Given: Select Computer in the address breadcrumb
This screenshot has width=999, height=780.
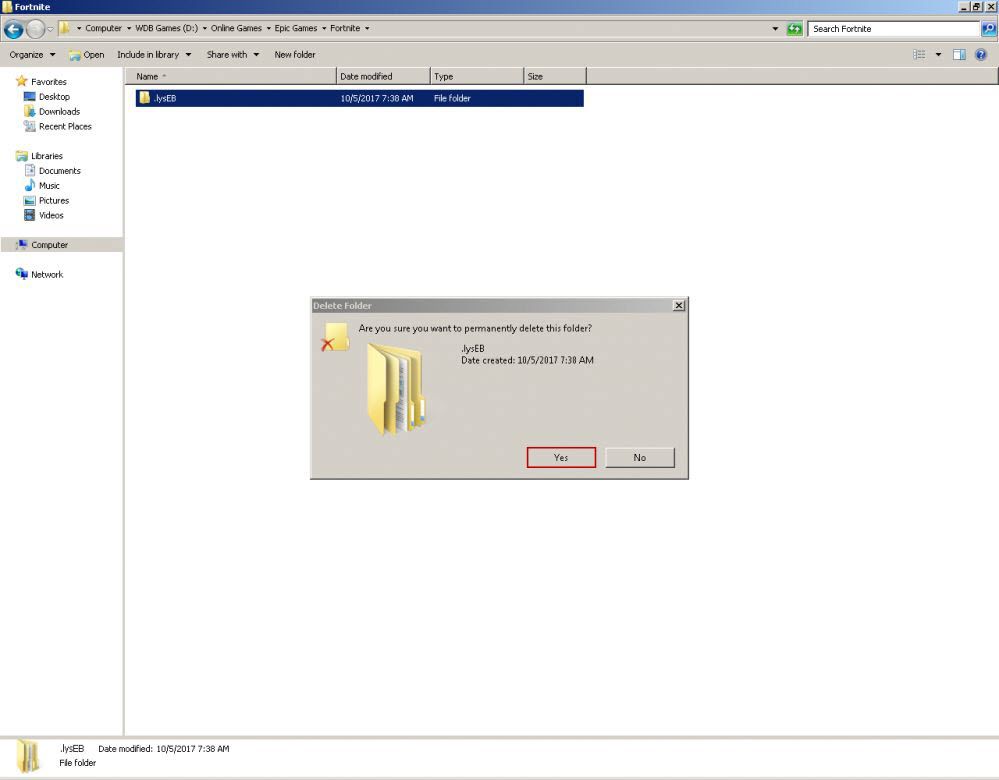Looking at the screenshot, I should (103, 28).
